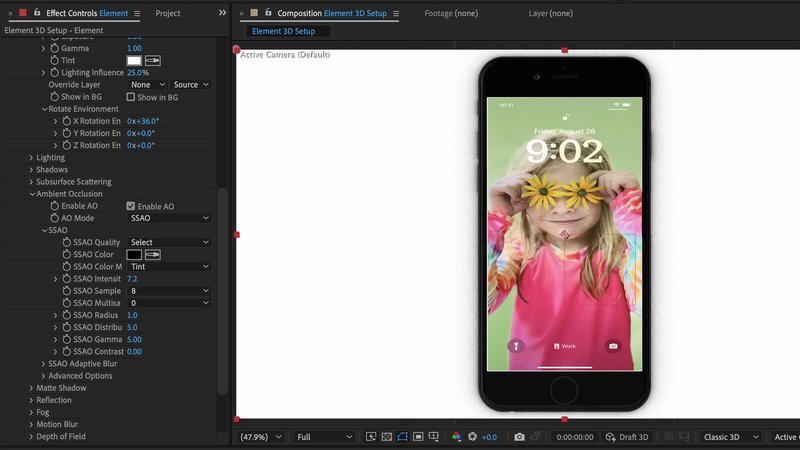This screenshot has width=800, height=450.
Task: Open the show channel color icon
Action: click(456, 437)
